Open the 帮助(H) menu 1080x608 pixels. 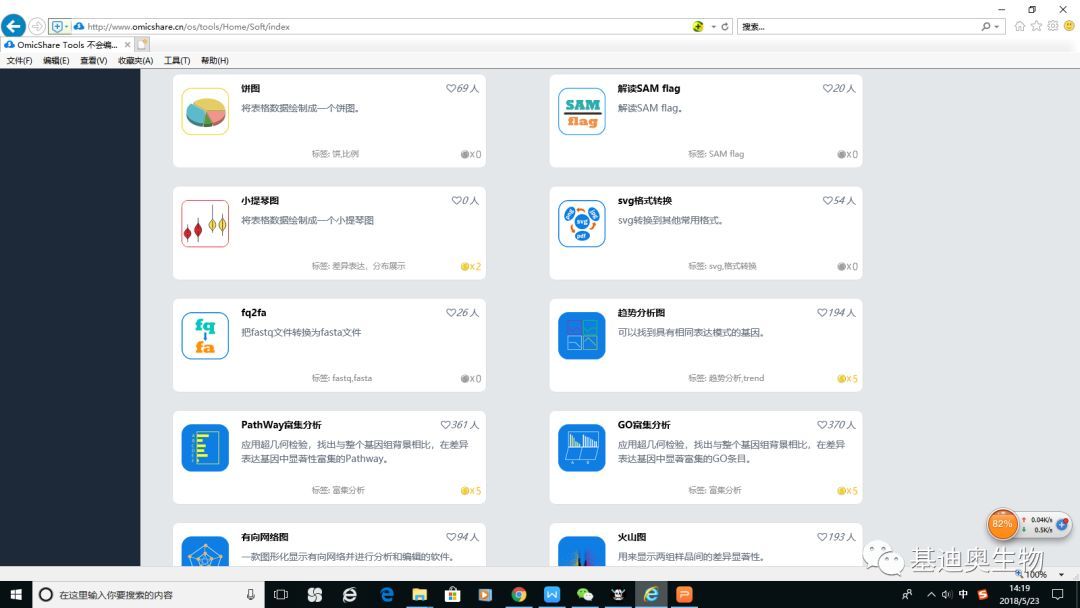pyautogui.click(x=215, y=61)
